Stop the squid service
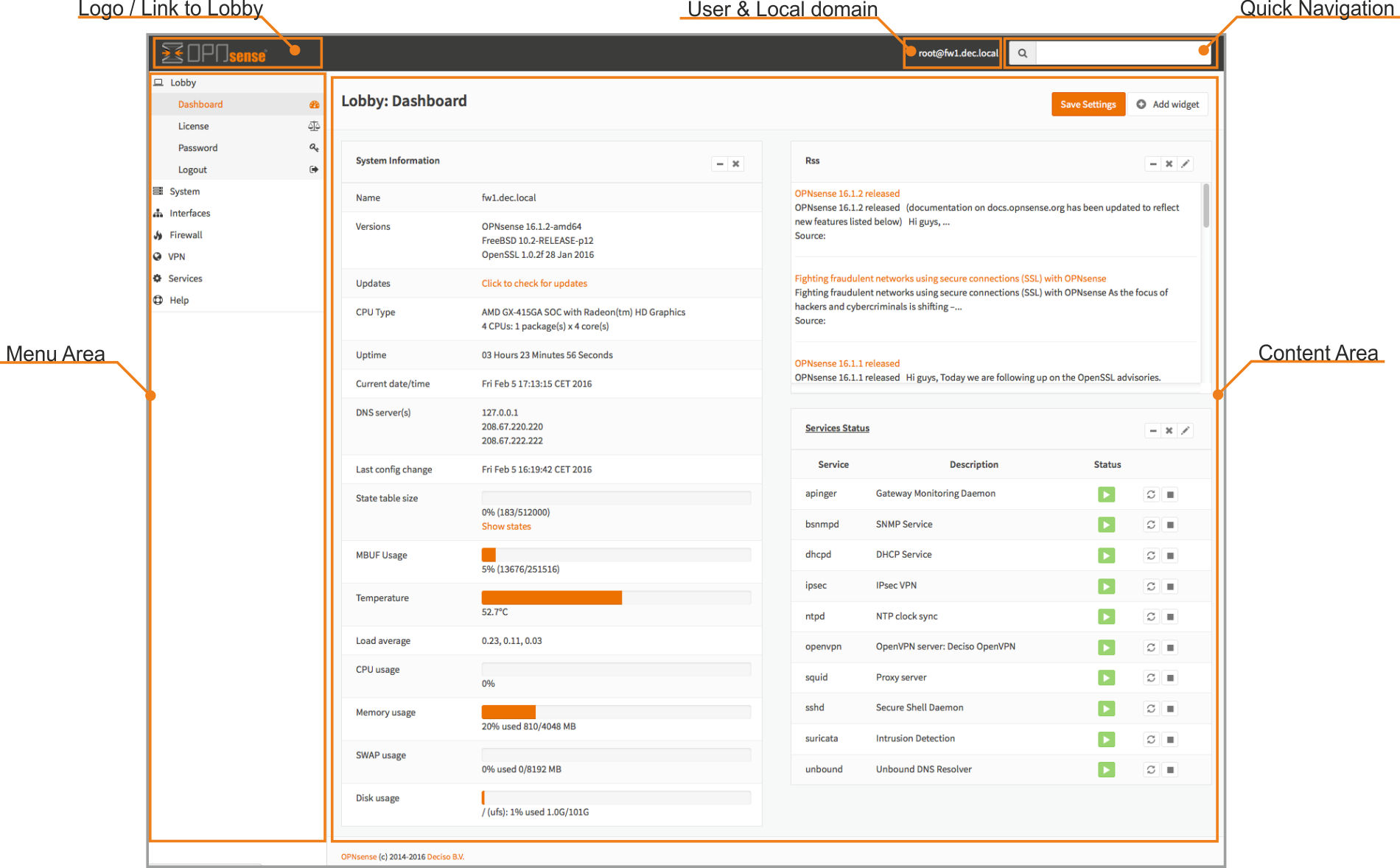 pyautogui.click(x=1170, y=678)
